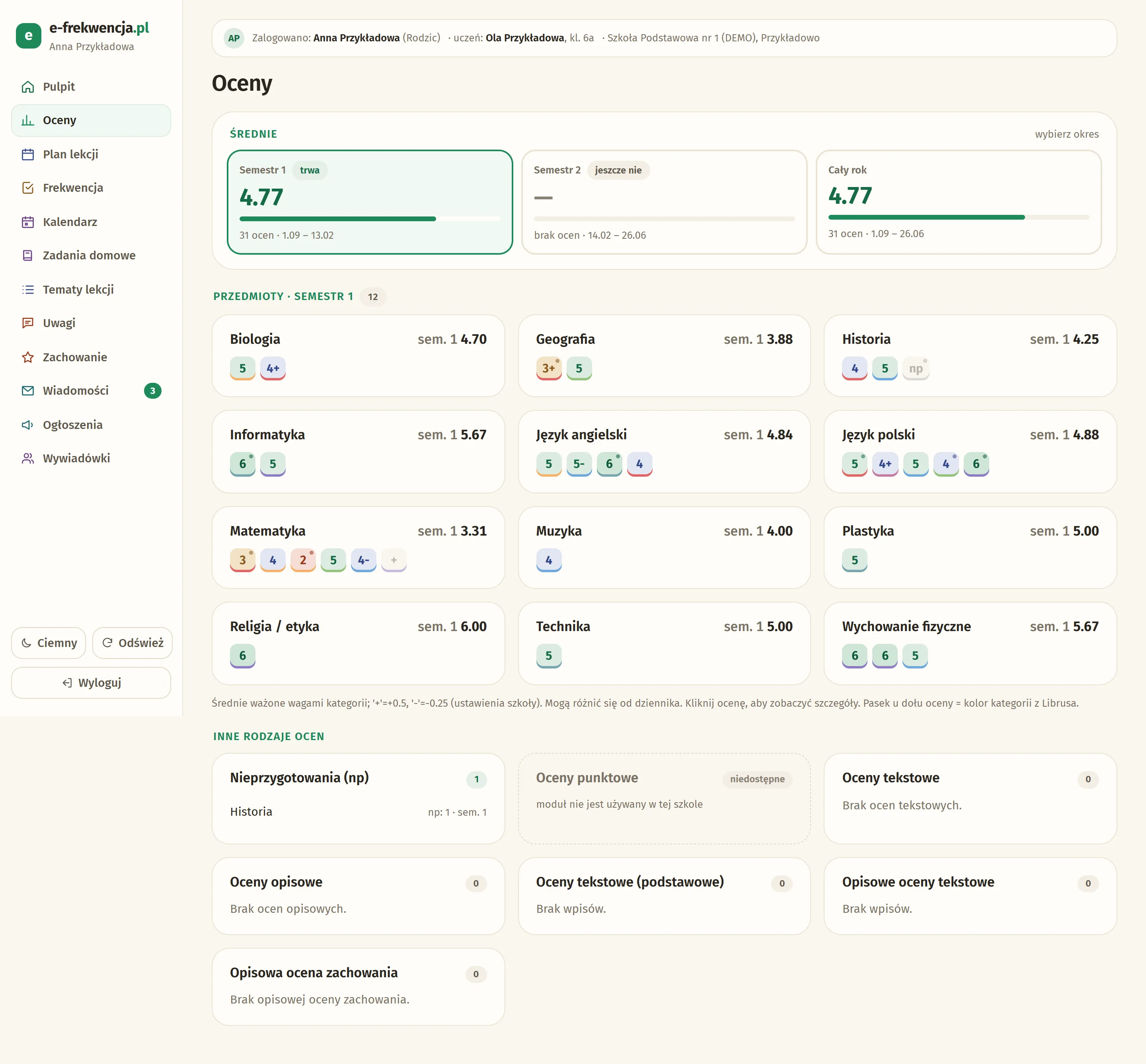
Task: Open the Pulpit home icon
Action: click(27, 87)
